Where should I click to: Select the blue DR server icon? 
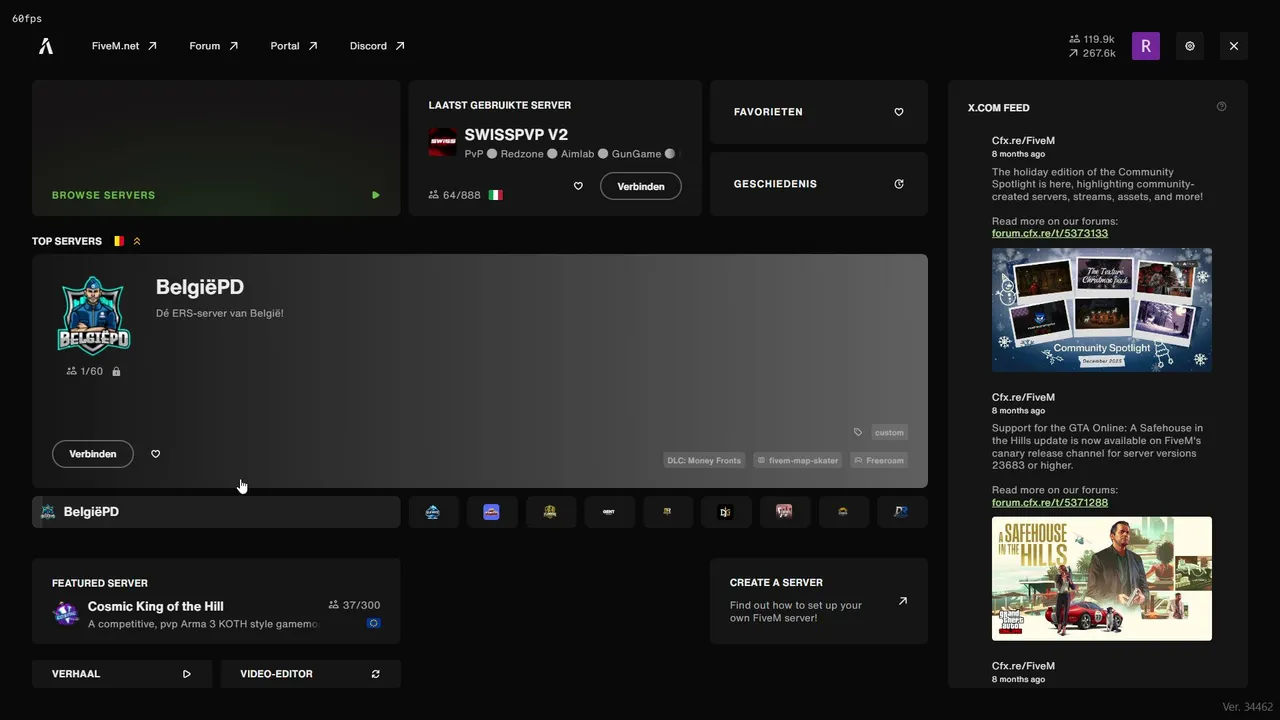[901, 512]
